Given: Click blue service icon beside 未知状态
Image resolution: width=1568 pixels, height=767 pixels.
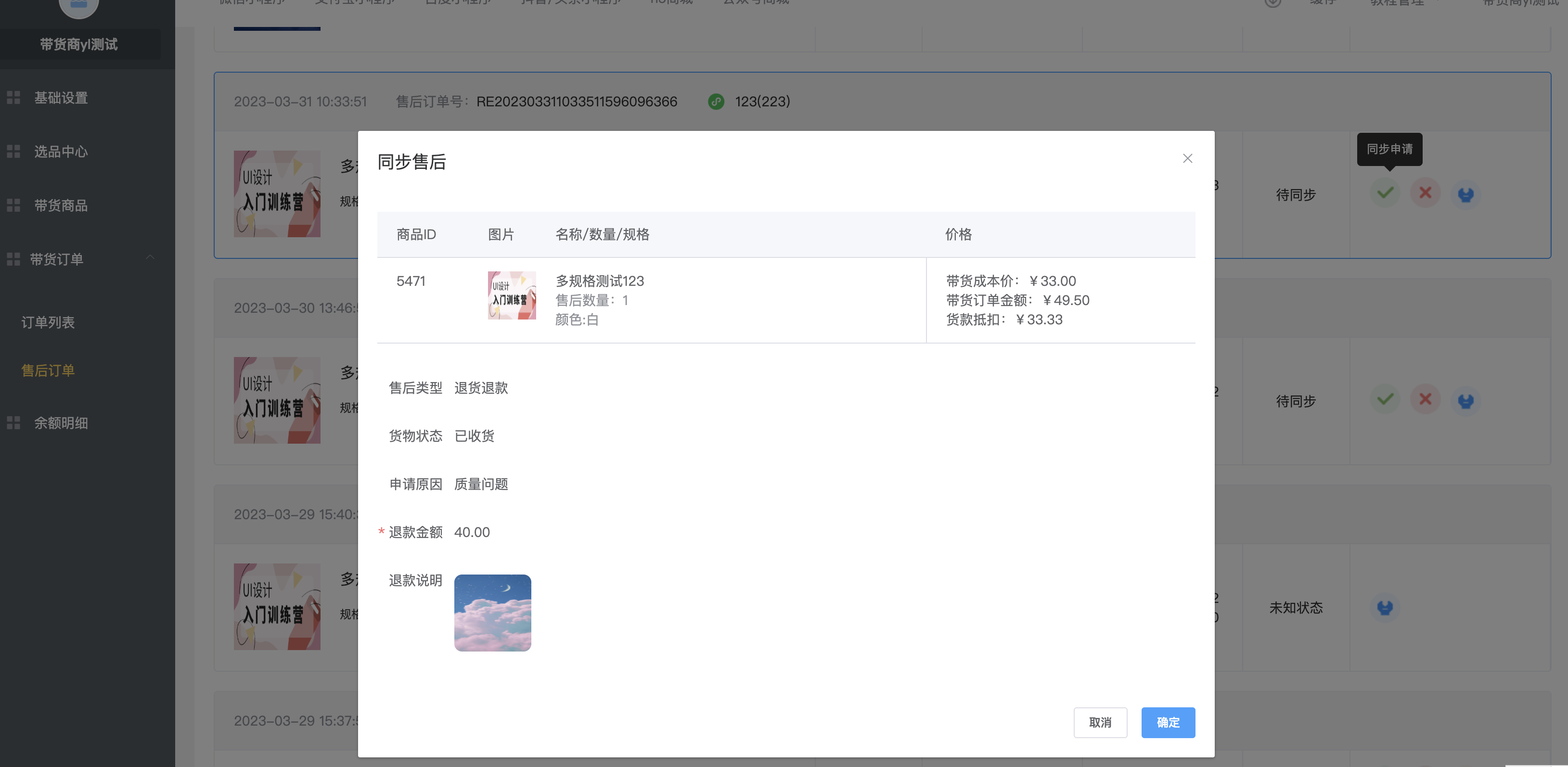Looking at the screenshot, I should [1385, 608].
